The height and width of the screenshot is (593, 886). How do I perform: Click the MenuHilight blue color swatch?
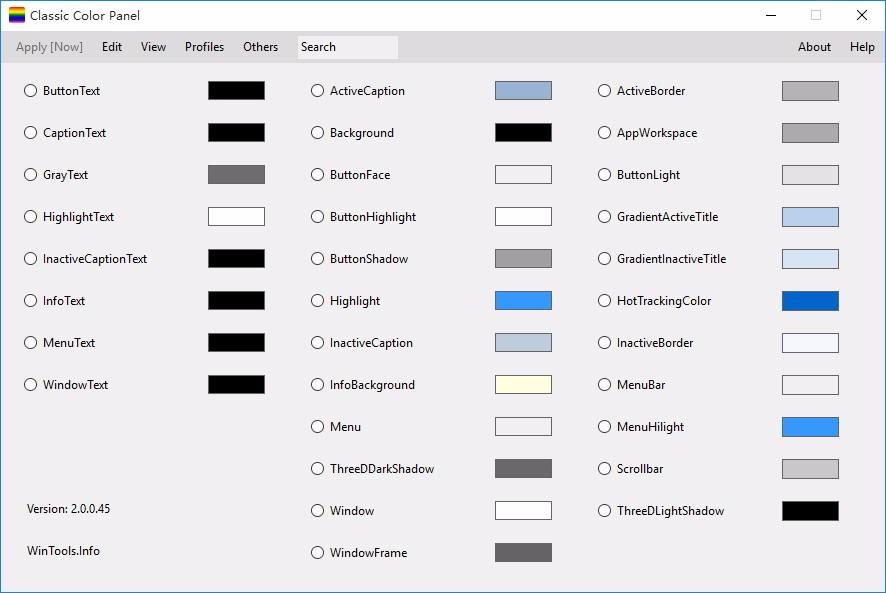(x=810, y=427)
